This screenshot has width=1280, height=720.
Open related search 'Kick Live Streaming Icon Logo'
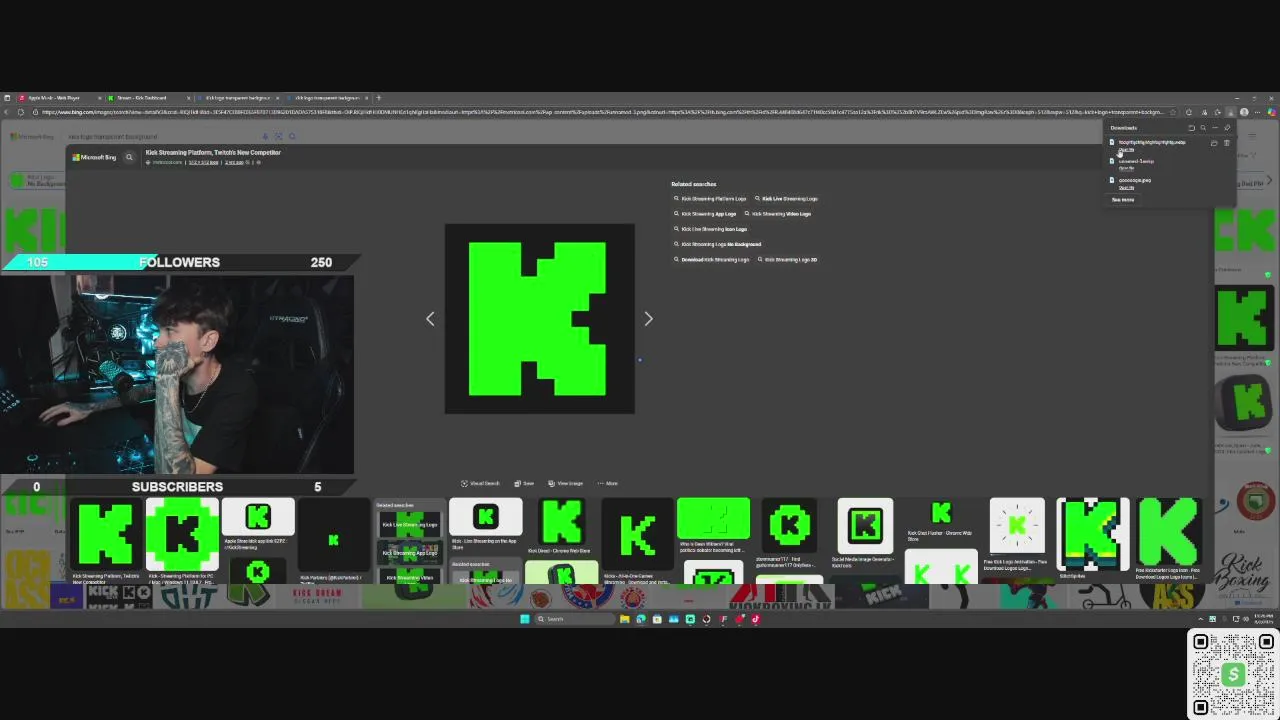pyautogui.click(x=711, y=229)
